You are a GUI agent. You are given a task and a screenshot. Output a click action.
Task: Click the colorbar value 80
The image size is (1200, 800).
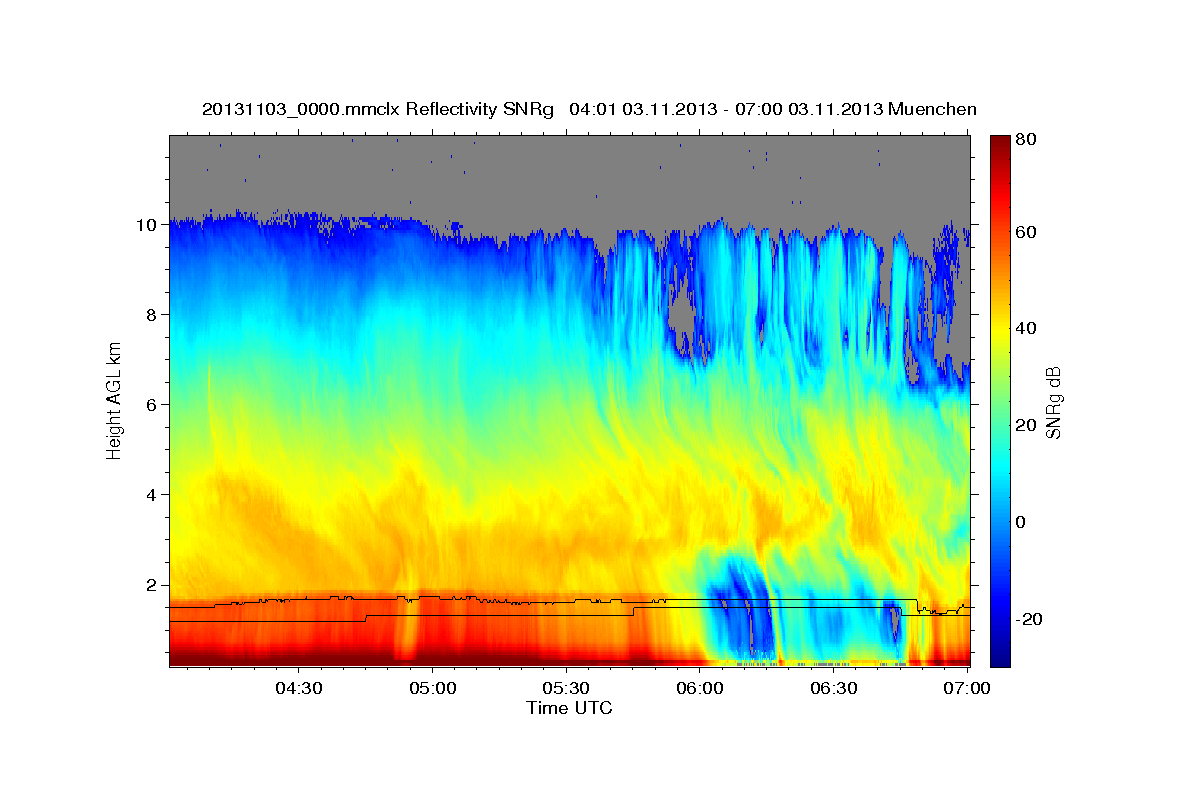pyautogui.click(x=1025, y=139)
